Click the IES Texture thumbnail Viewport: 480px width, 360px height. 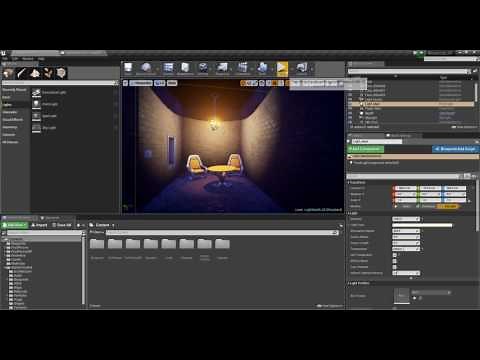click(402, 296)
